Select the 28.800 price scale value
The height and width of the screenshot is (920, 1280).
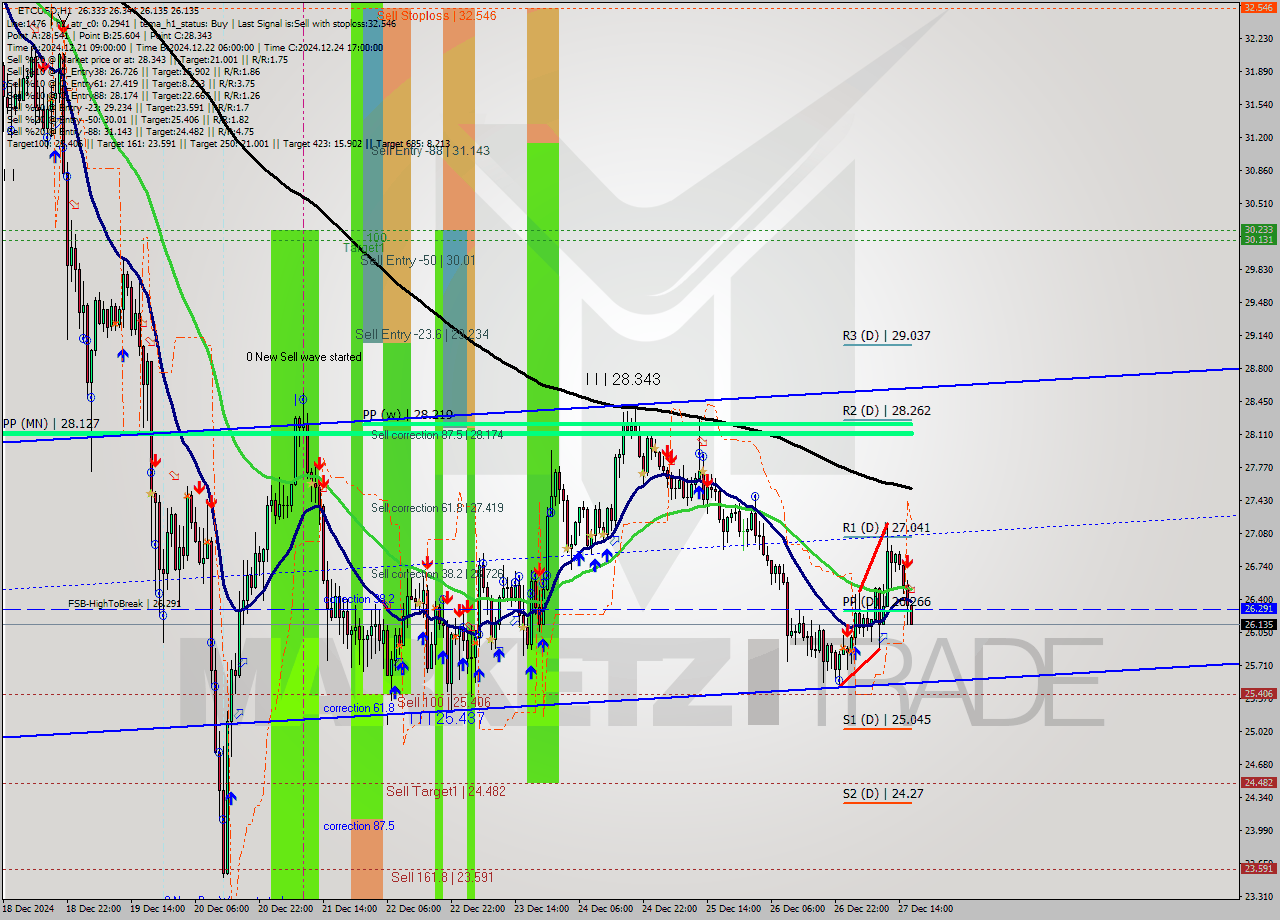click(x=1257, y=368)
